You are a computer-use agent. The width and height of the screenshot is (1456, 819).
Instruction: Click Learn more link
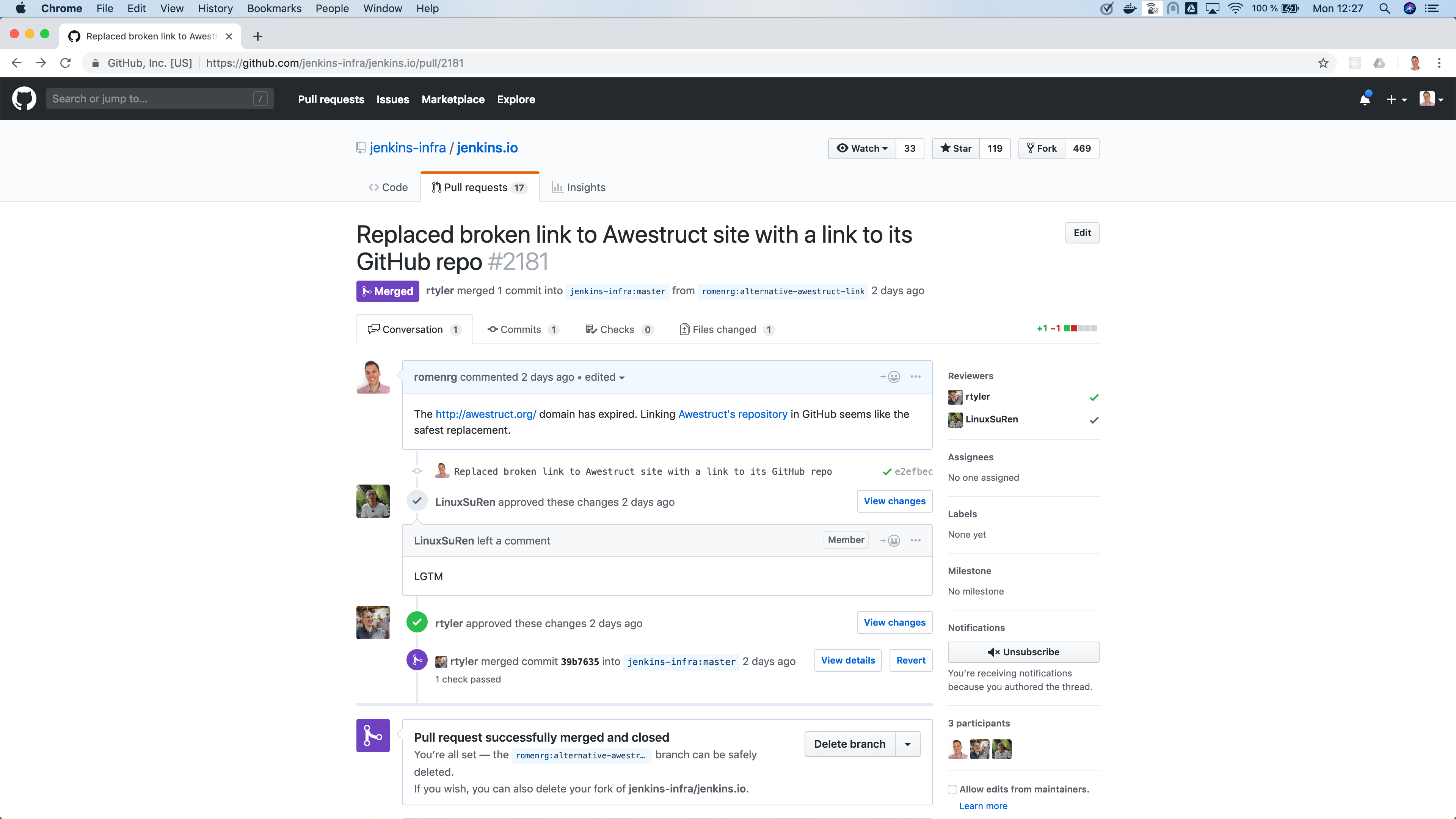(983, 806)
